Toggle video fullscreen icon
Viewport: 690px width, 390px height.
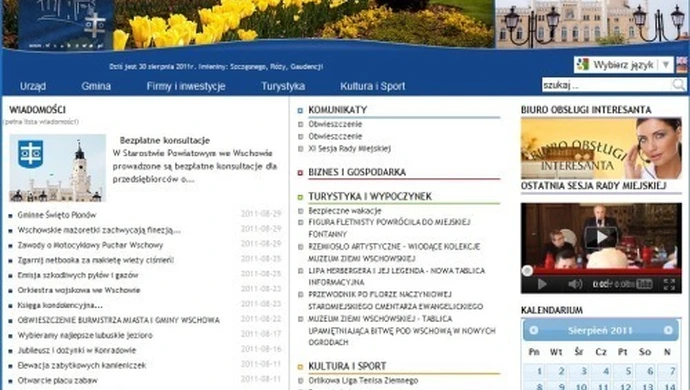pos(669,284)
